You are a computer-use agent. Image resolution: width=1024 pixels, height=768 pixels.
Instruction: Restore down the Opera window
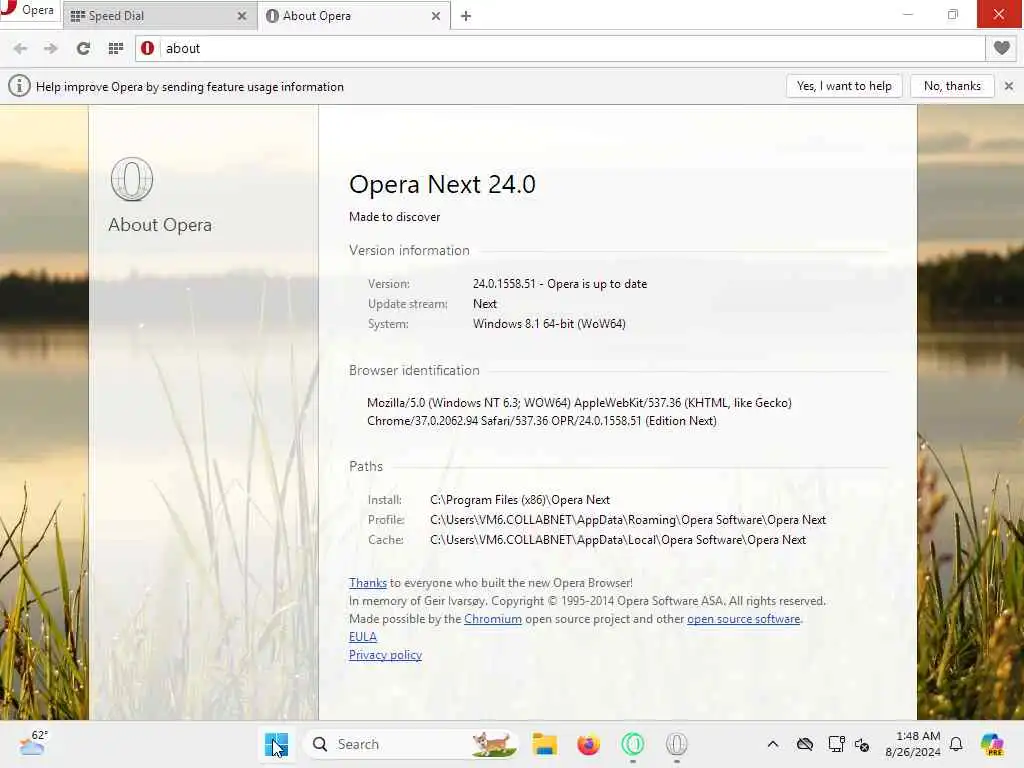953,14
